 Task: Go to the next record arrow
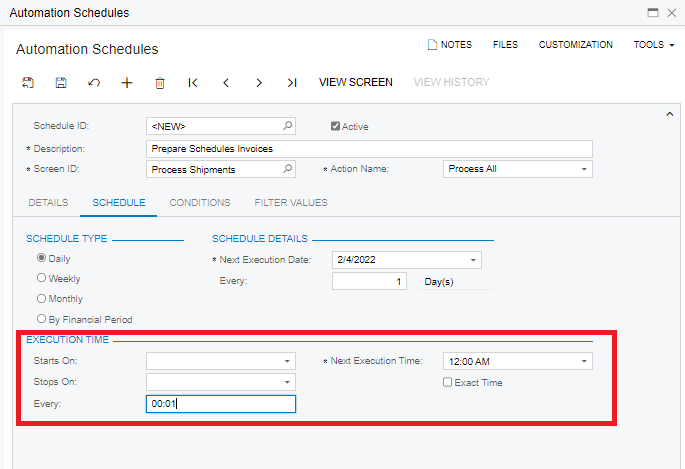pyautogui.click(x=259, y=83)
